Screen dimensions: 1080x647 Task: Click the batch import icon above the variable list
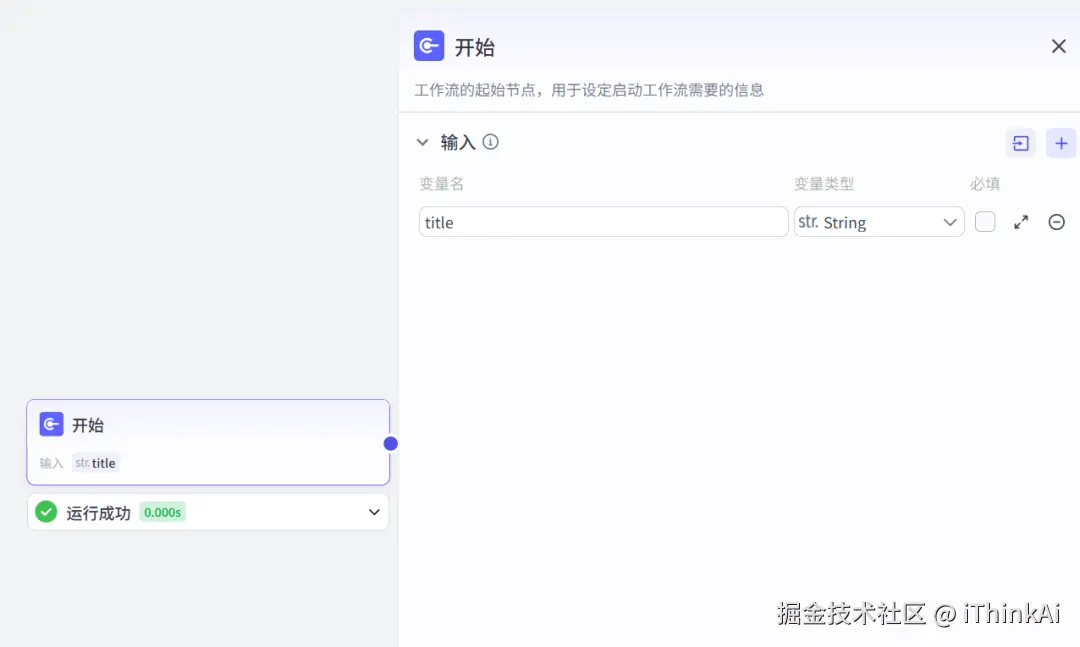point(1020,143)
